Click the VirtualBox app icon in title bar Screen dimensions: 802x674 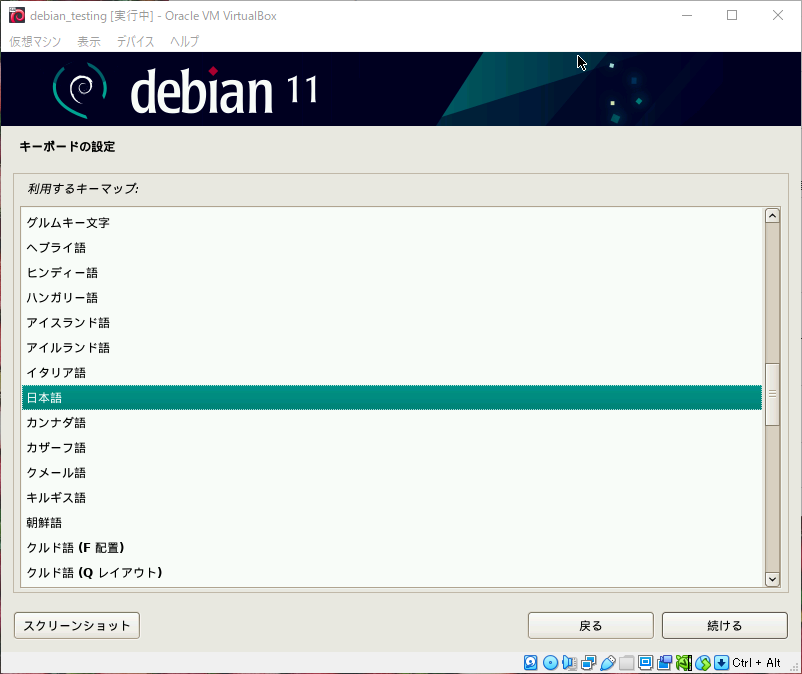coord(17,15)
